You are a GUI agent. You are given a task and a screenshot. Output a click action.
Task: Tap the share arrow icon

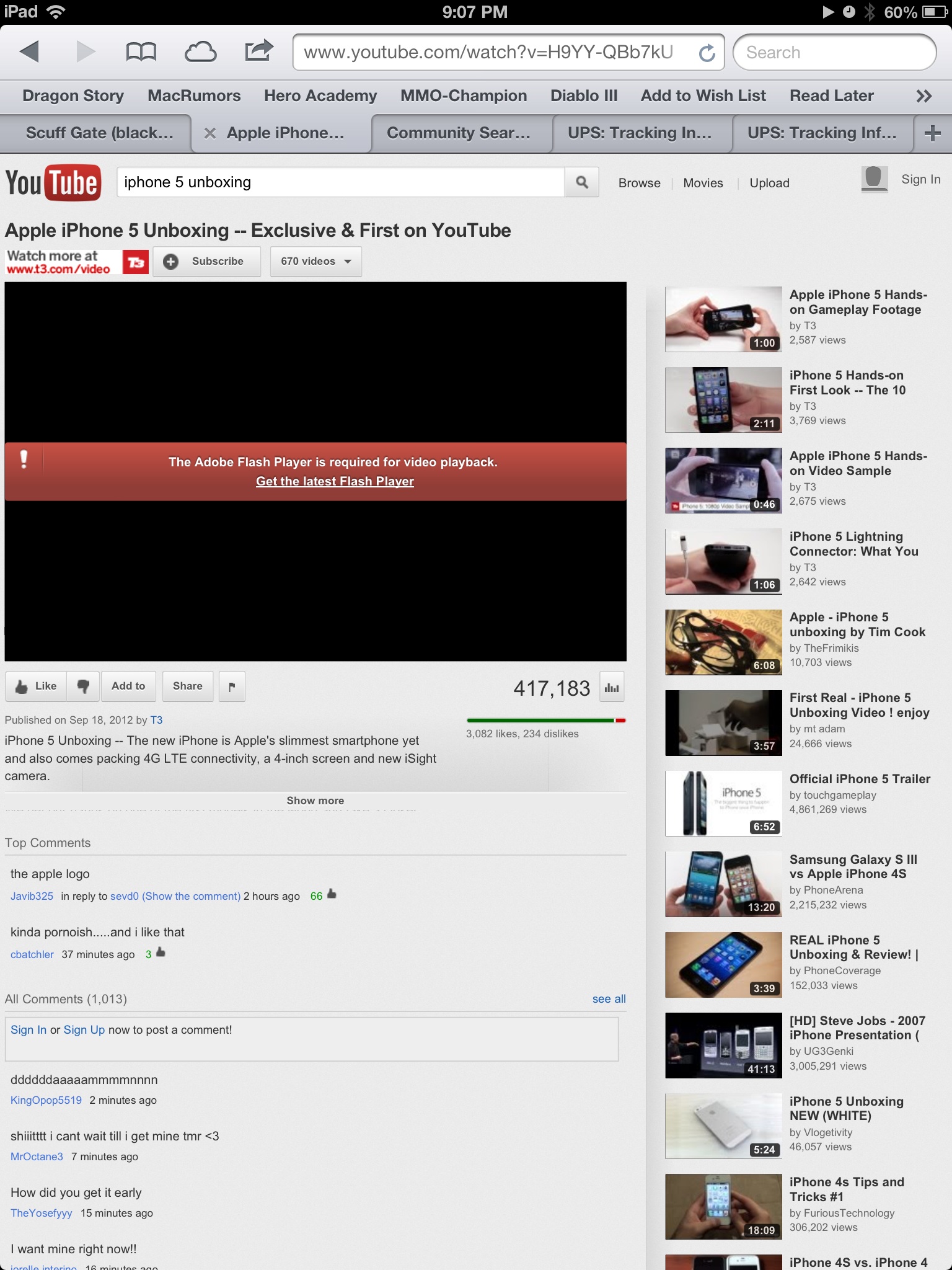[x=258, y=51]
